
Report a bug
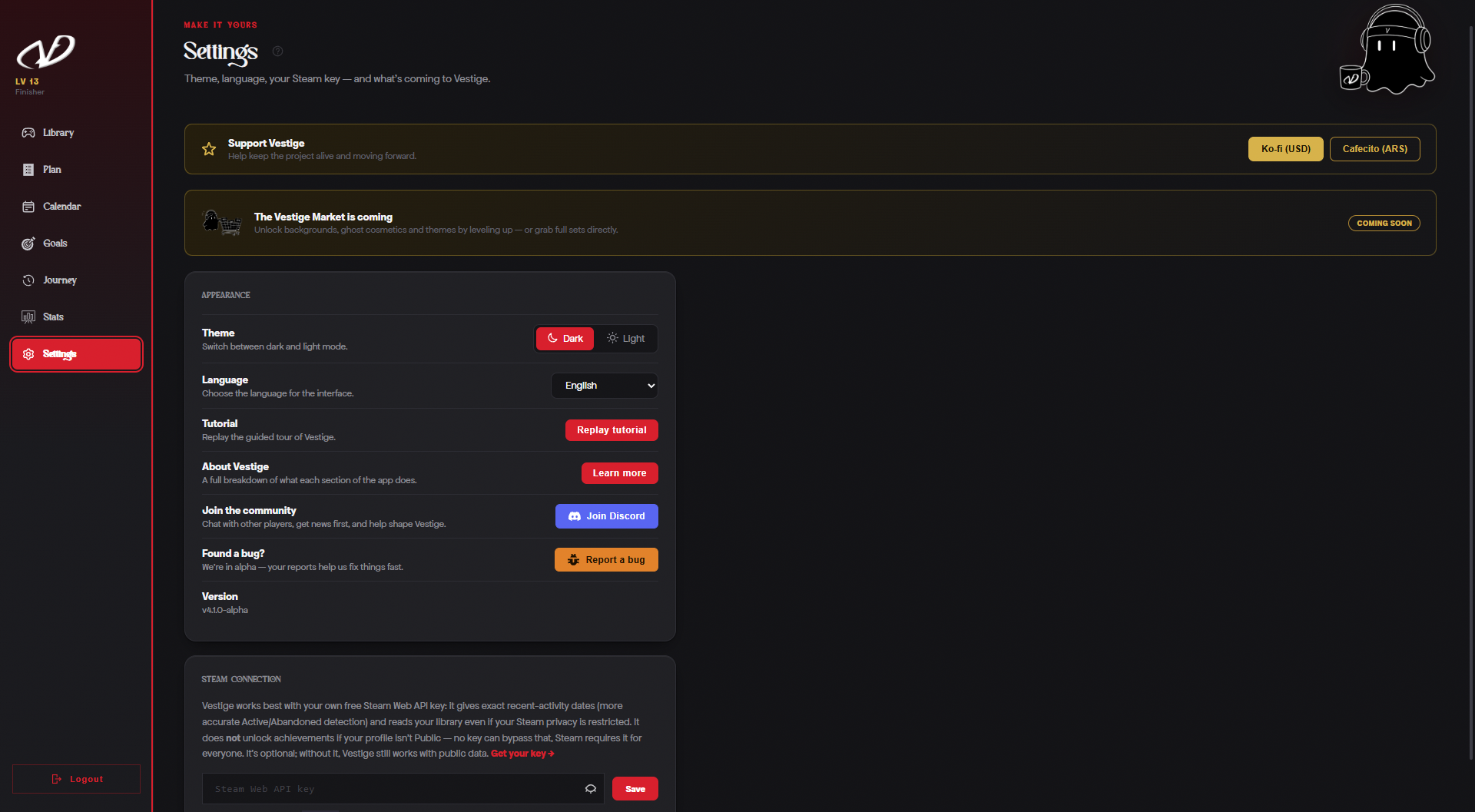(x=606, y=560)
